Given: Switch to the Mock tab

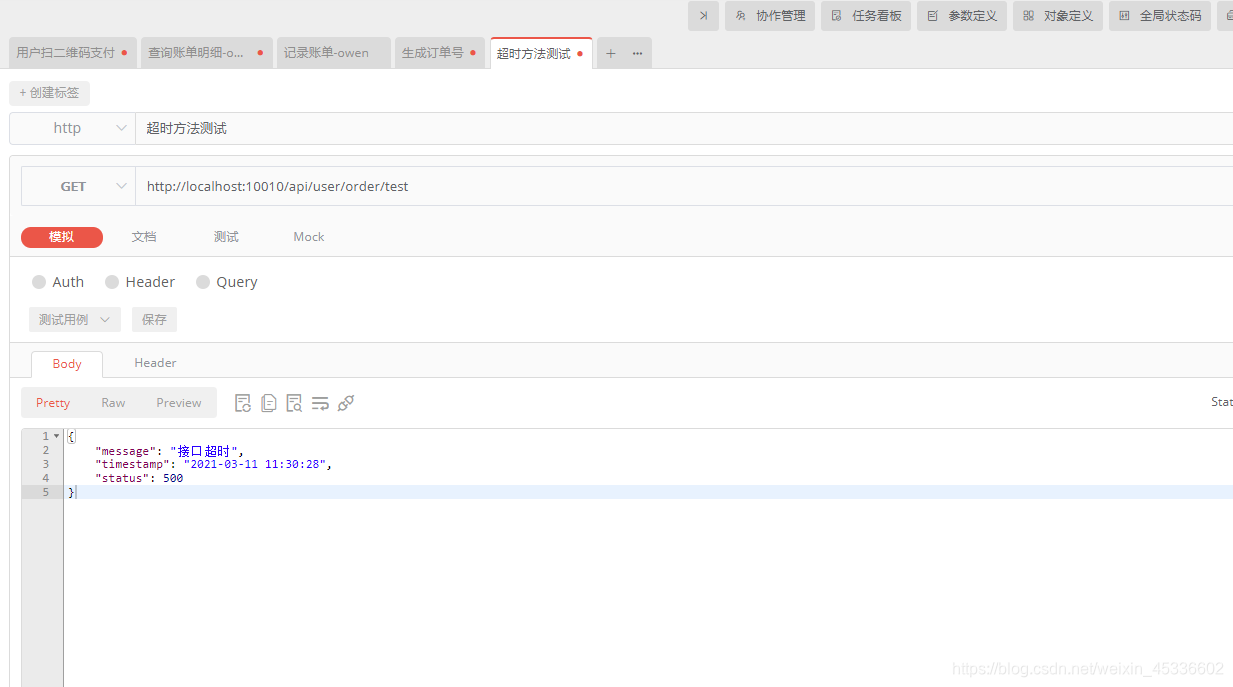Looking at the screenshot, I should (308, 237).
